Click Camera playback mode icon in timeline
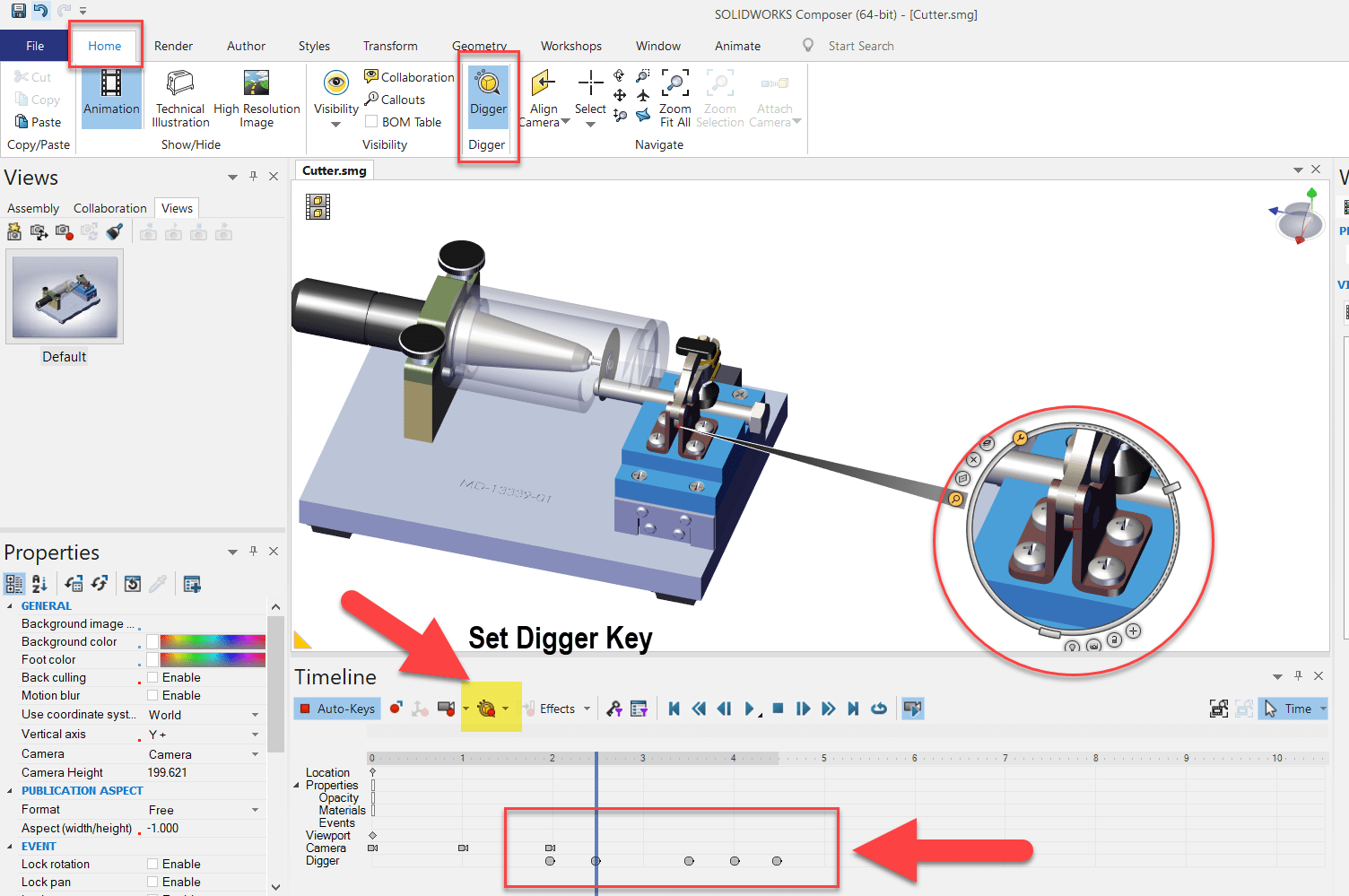1349x896 pixels. click(x=912, y=709)
